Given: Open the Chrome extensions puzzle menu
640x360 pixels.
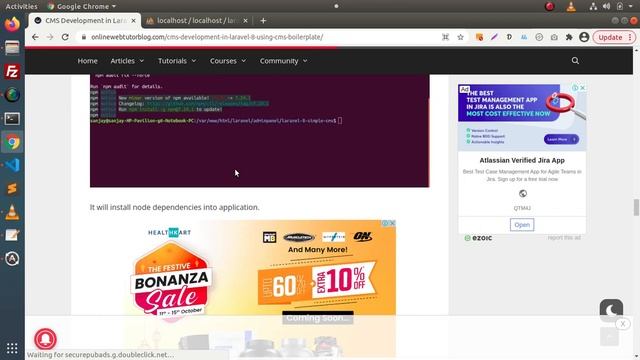Looking at the screenshot, I should pyautogui.click(x=569, y=37).
